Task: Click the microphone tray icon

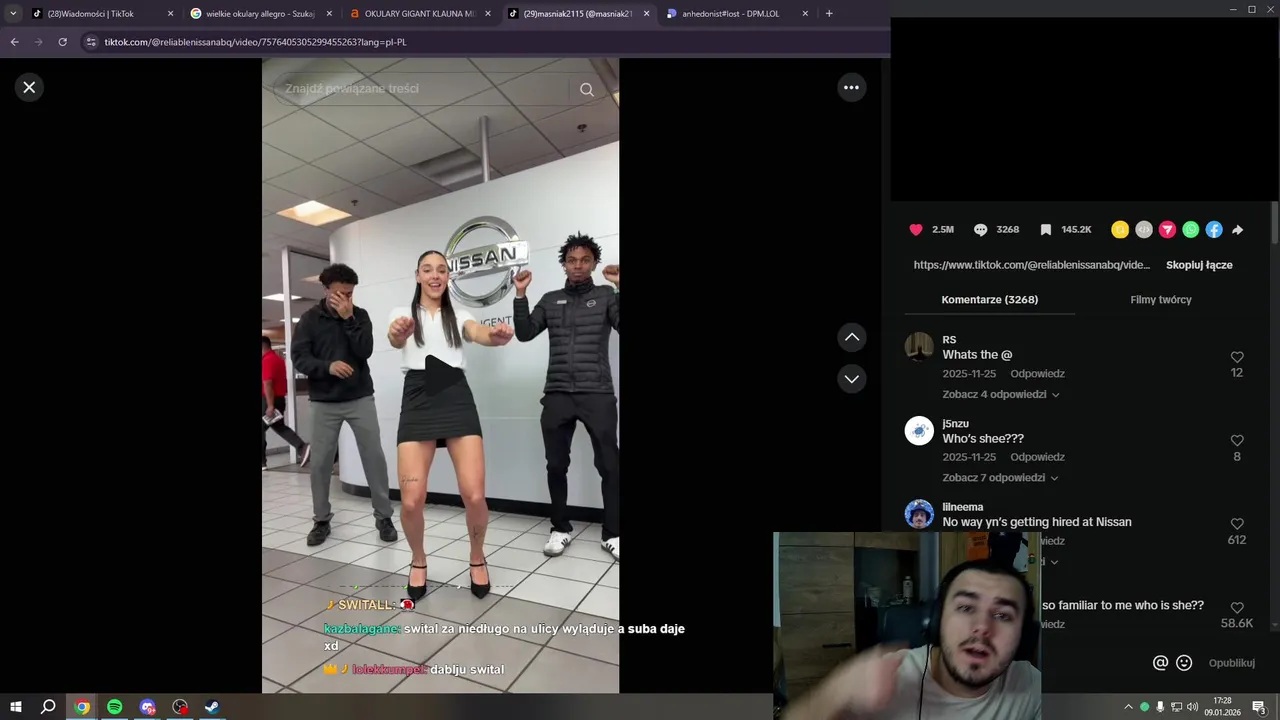Action: (1160, 707)
